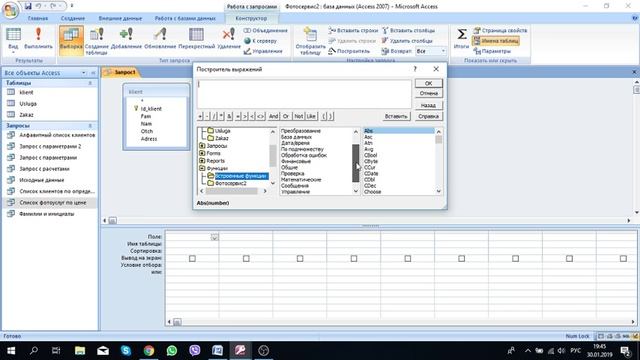Toggle first column Вывод на экран checkbox
The height and width of the screenshot is (360, 640).
pos(192,258)
